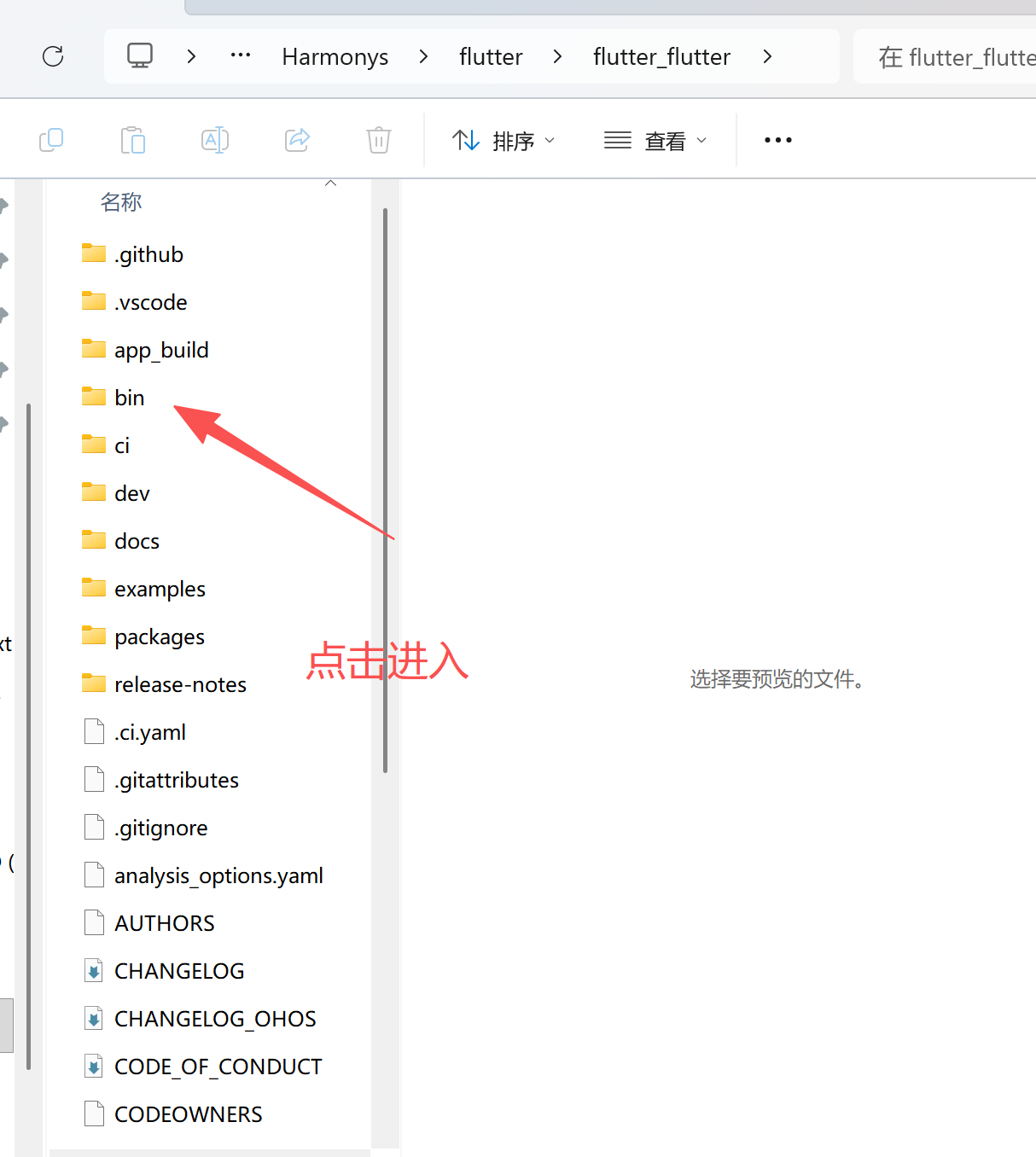Navigate to the flutter breadcrumb entry
The image size is (1036, 1157).
click(491, 56)
